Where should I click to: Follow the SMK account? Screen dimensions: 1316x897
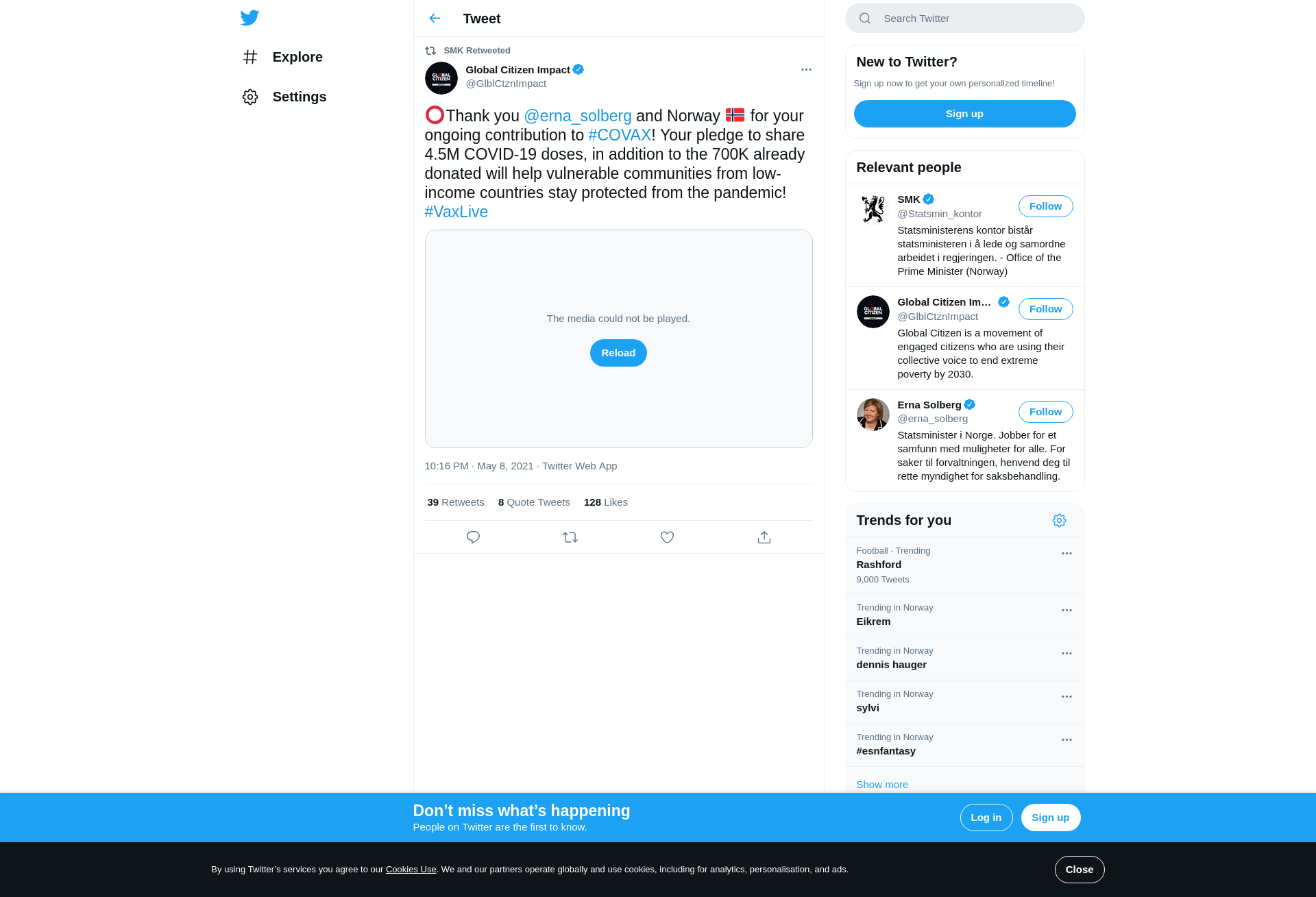pos(1045,206)
